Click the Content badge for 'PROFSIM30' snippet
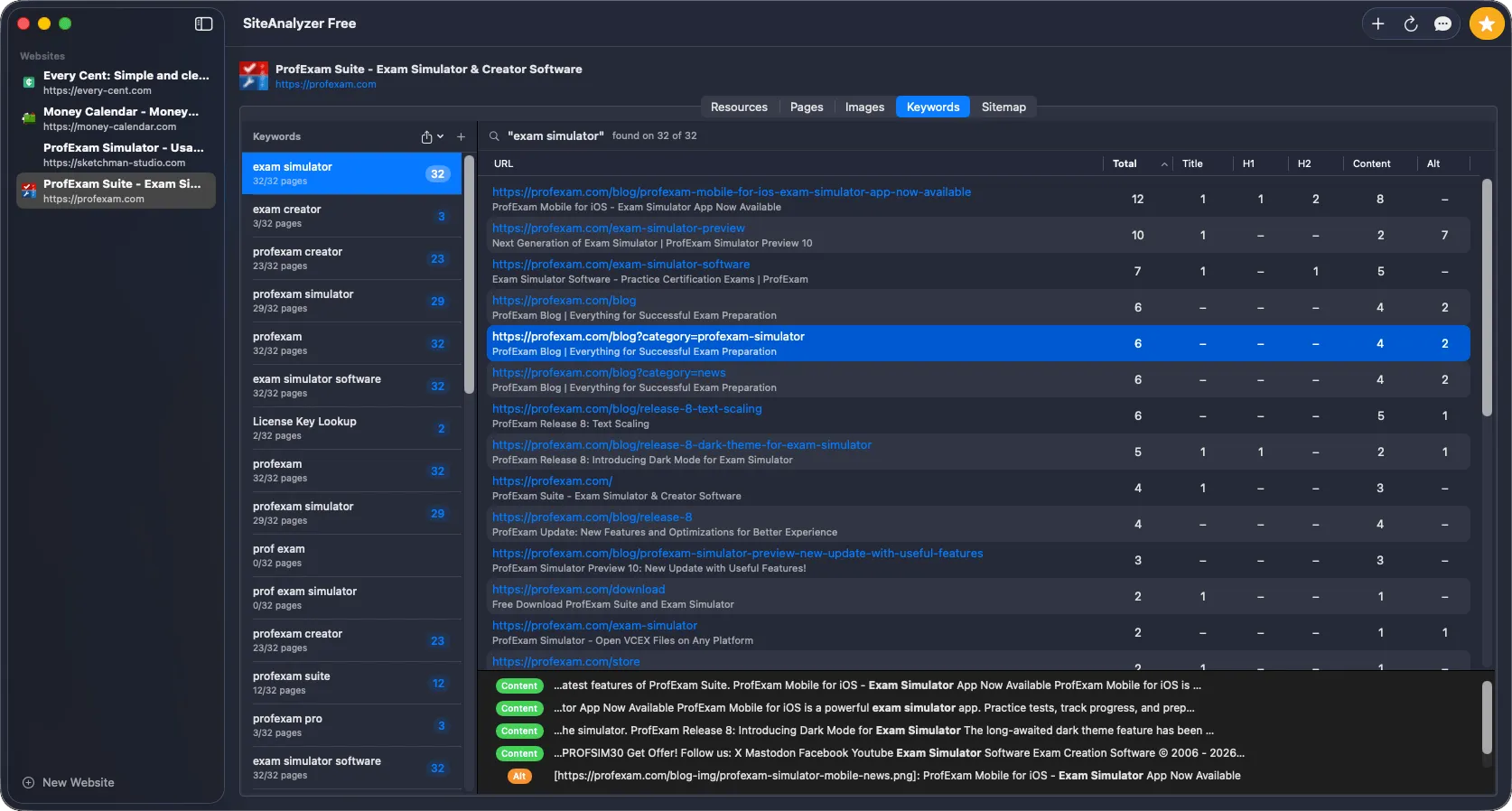The height and width of the screenshot is (811, 1512). pyautogui.click(x=519, y=753)
